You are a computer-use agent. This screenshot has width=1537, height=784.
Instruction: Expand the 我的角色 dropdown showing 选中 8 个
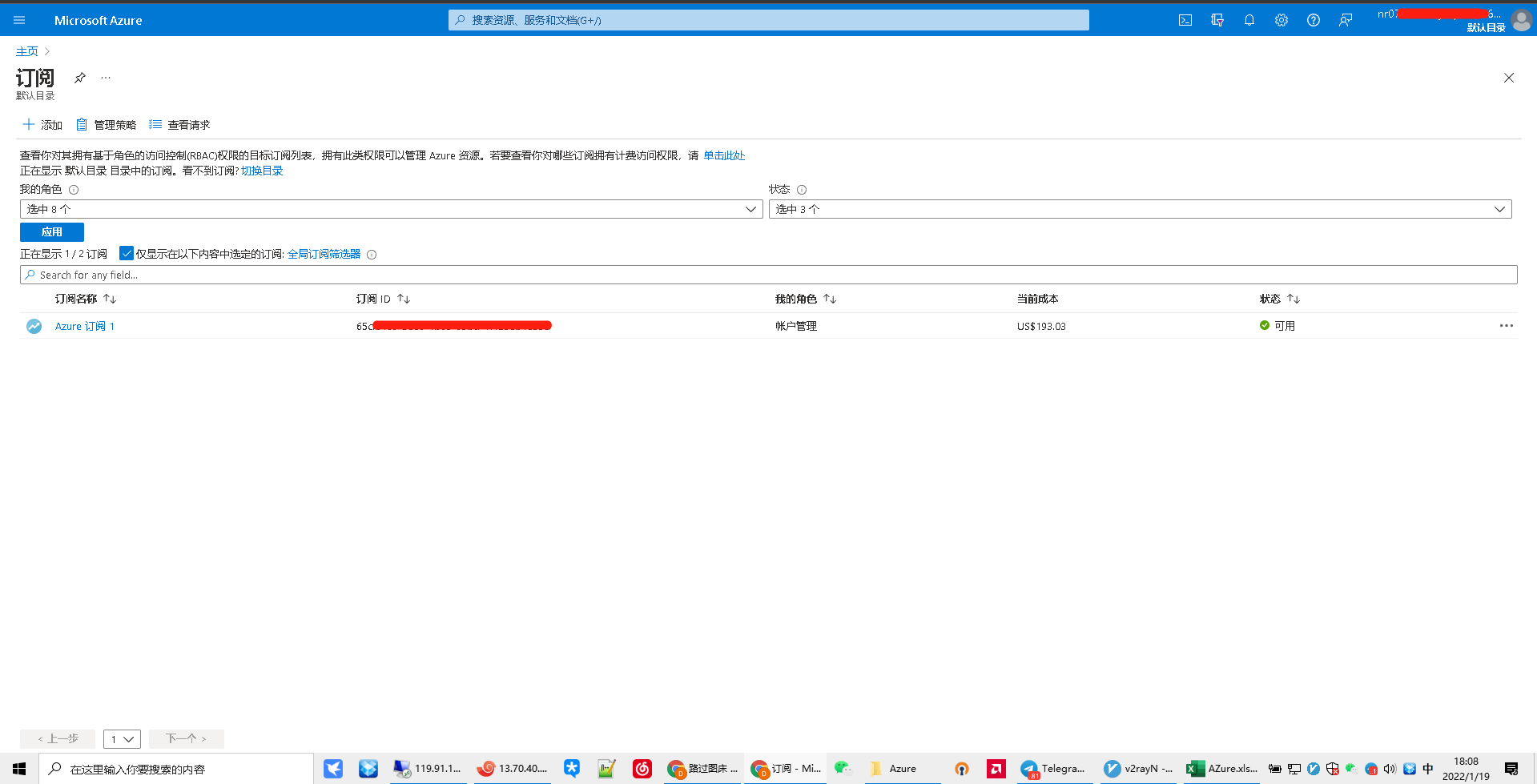(391, 209)
